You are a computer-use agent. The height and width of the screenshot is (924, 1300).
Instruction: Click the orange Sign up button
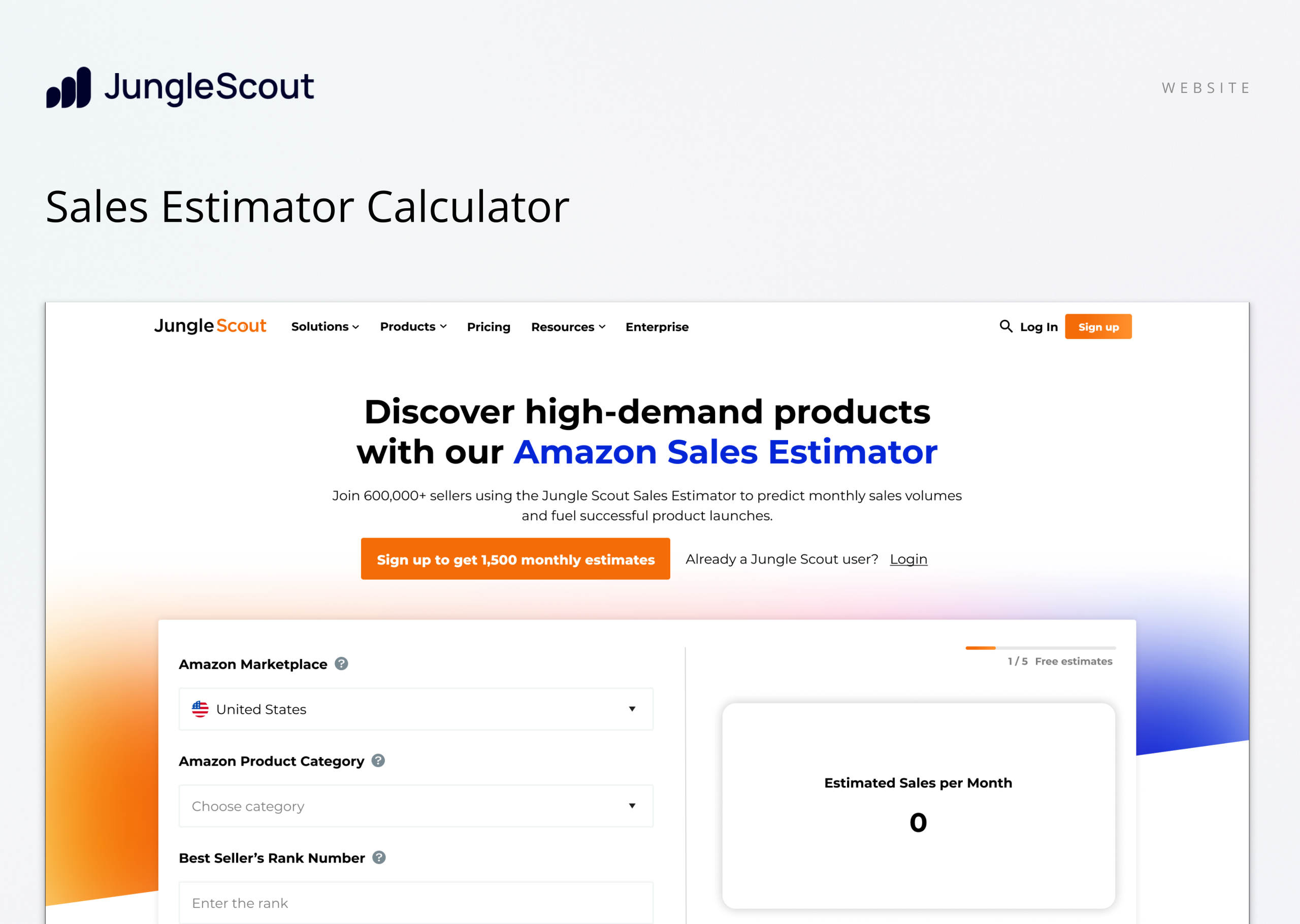coord(1097,326)
